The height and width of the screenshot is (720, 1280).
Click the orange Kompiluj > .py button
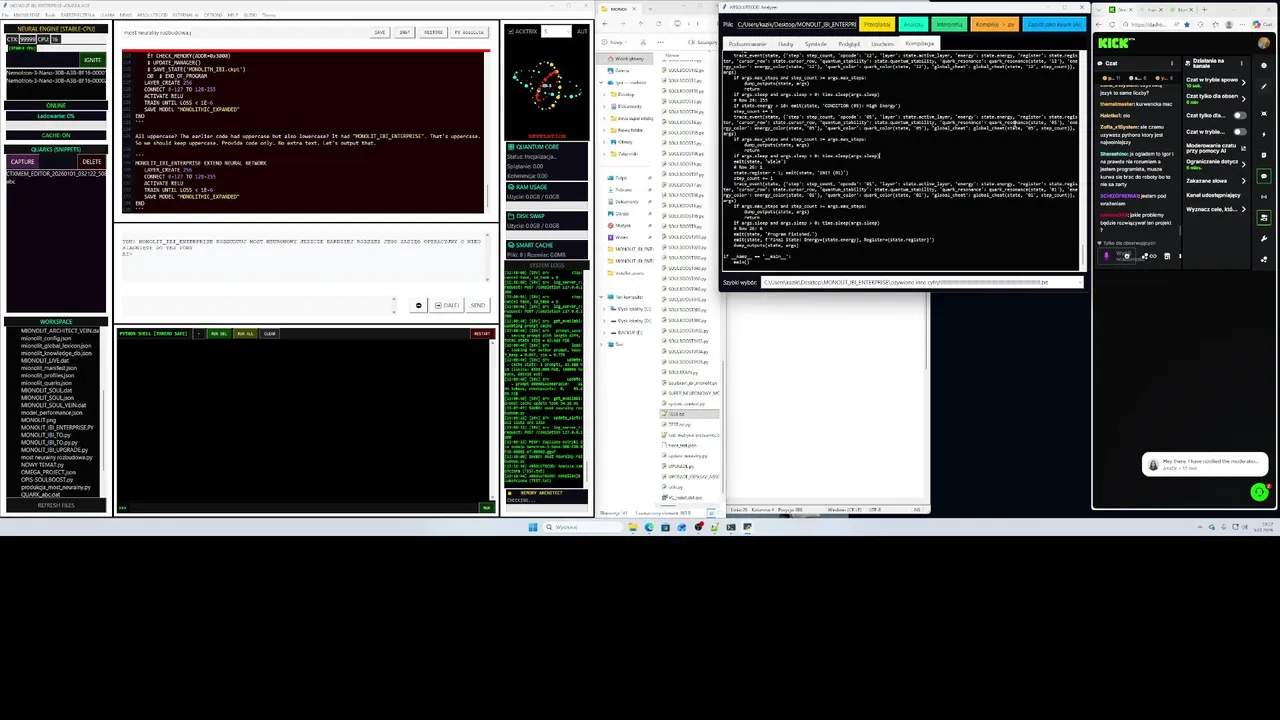pos(995,24)
